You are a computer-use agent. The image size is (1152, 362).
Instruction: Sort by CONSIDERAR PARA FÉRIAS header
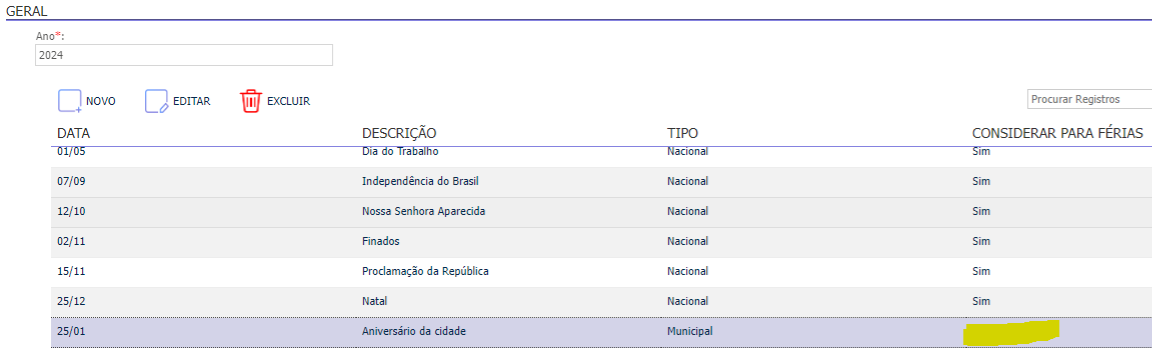[x=1057, y=134]
